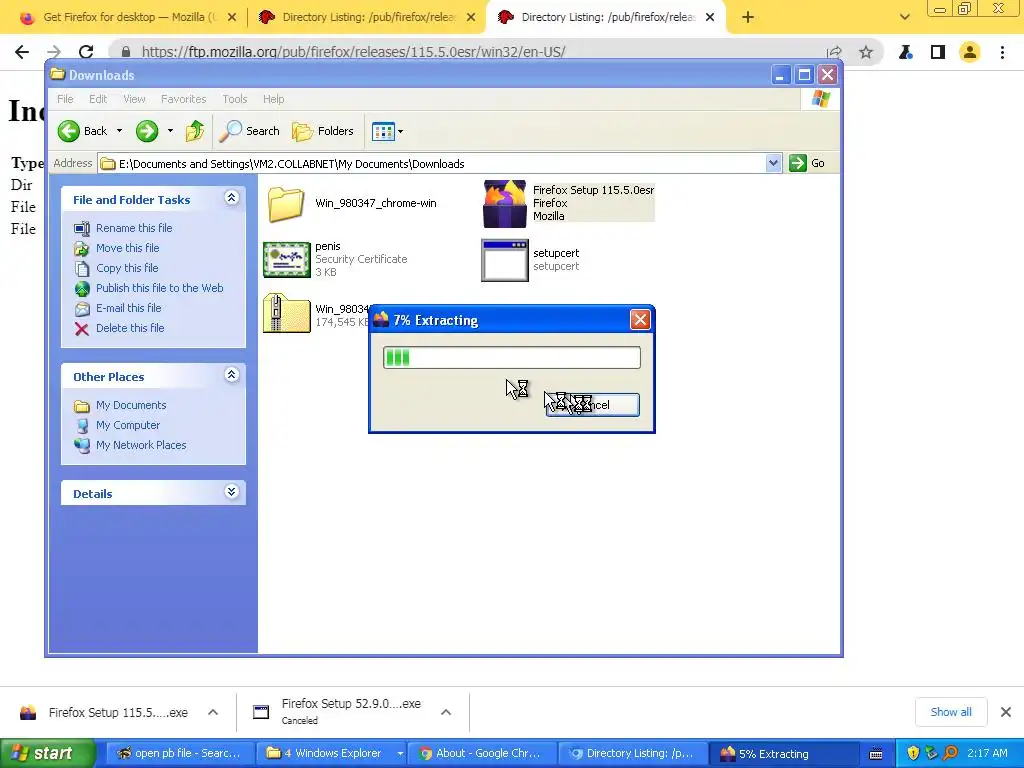
Task: Open the Chrome profile avatar
Action: 970,52
